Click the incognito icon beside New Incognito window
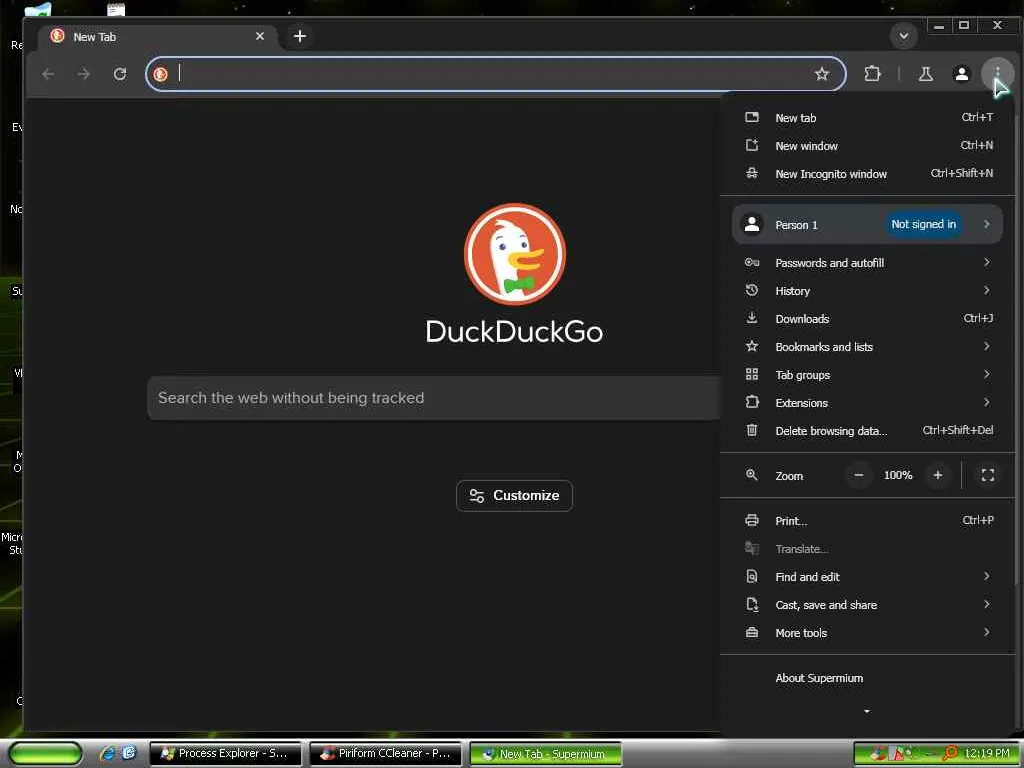 [x=752, y=173]
